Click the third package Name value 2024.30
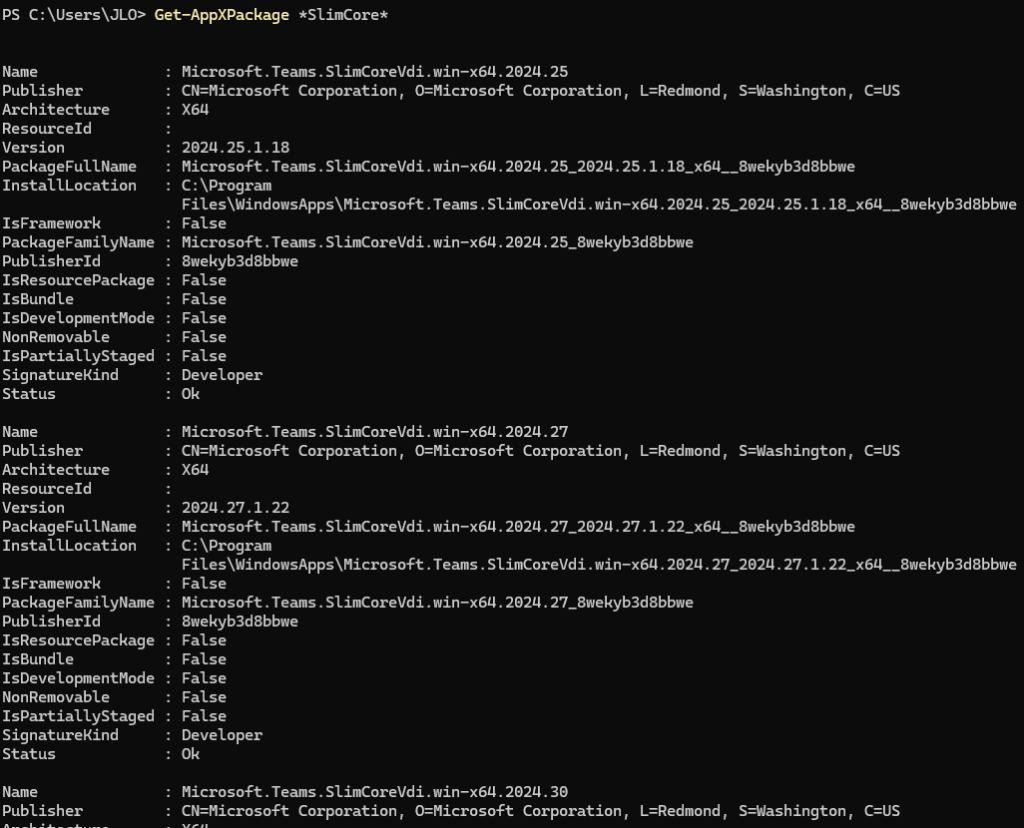Image resolution: width=1024 pixels, height=828 pixels. click(x=375, y=791)
